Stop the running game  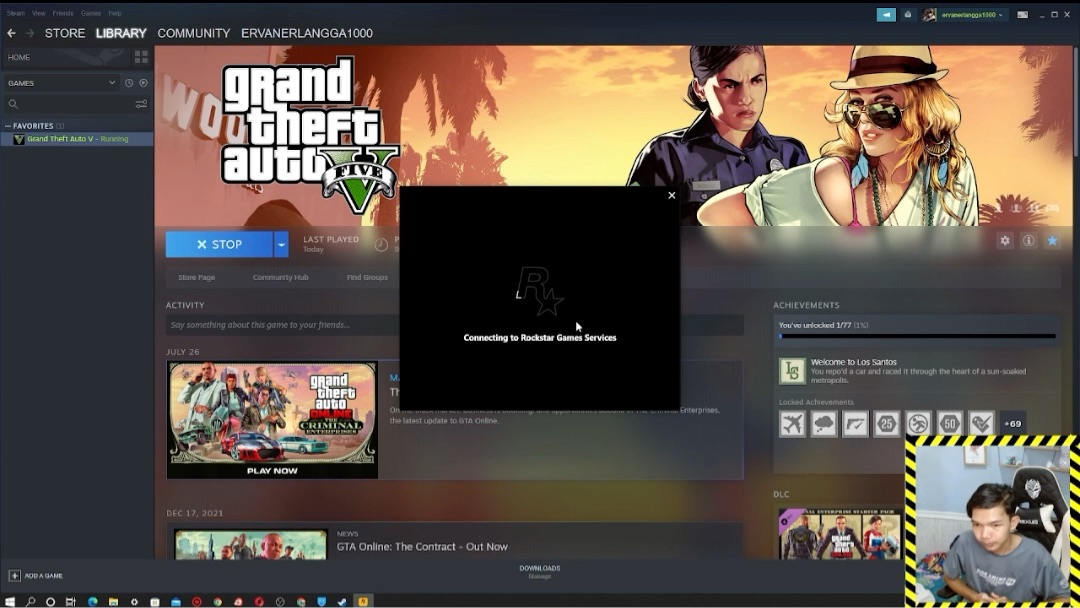[x=219, y=244]
